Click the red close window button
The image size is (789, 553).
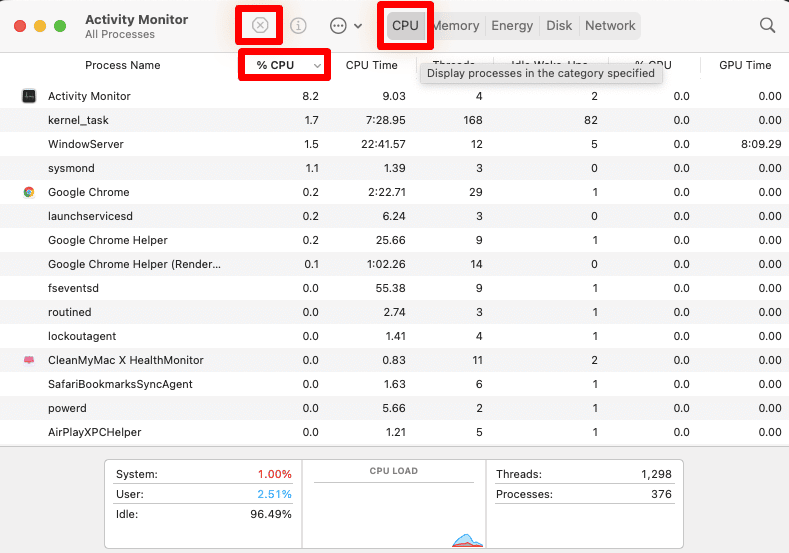coord(20,26)
